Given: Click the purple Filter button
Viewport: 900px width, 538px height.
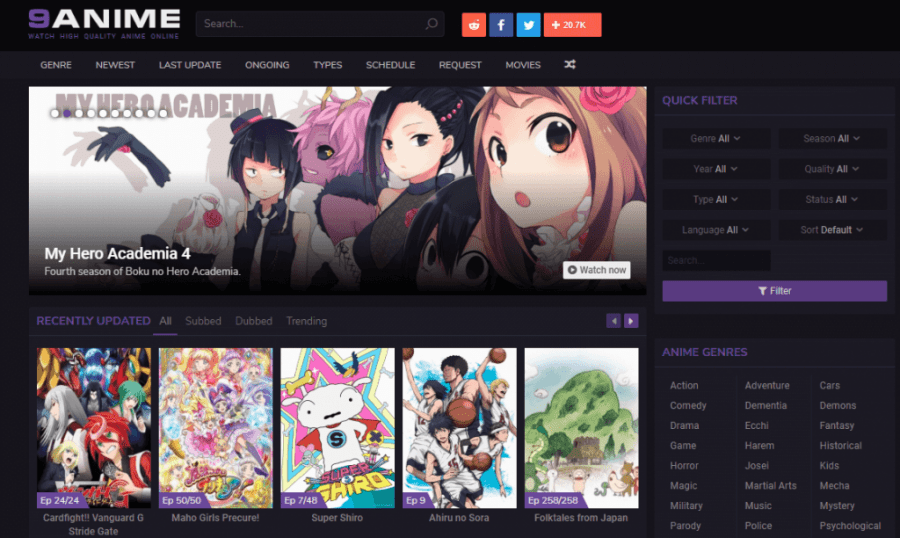Looking at the screenshot, I should click(774, 291).
